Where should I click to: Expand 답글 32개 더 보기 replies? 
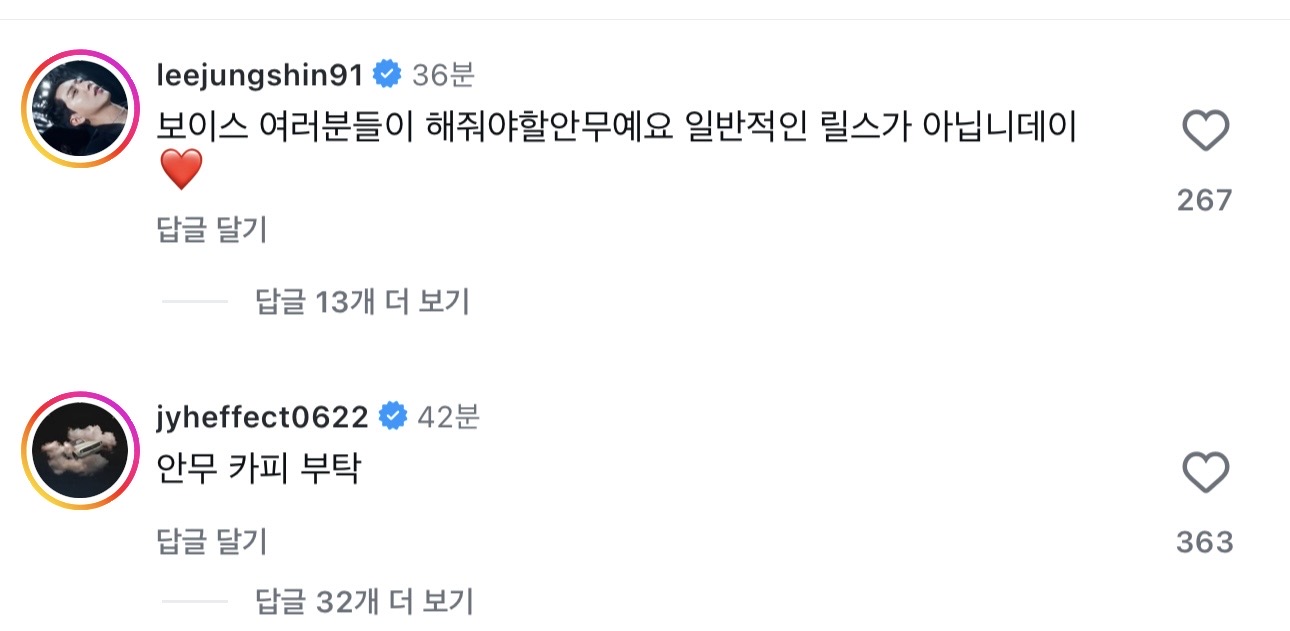tap(364, 602)
